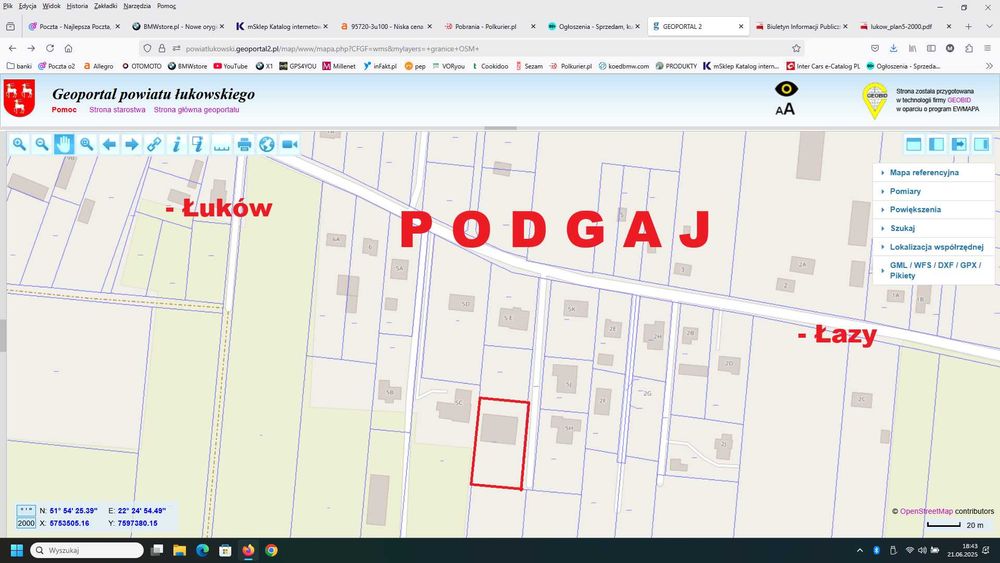
Task: Click the Wyszukaj taskbar search box
Action: pos(87,550)
